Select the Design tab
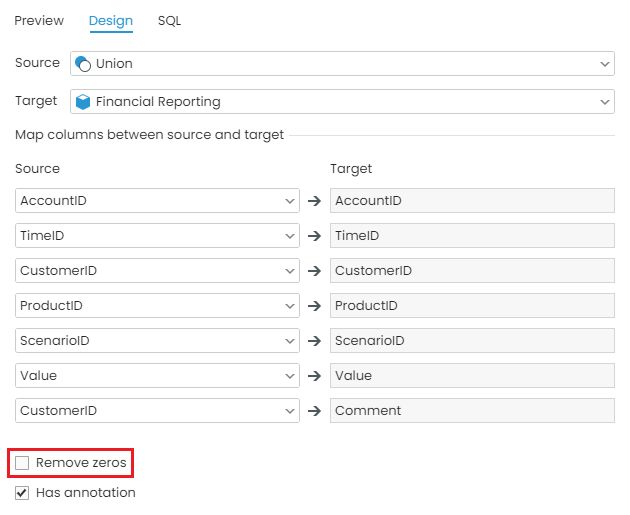 pos(111,20)
